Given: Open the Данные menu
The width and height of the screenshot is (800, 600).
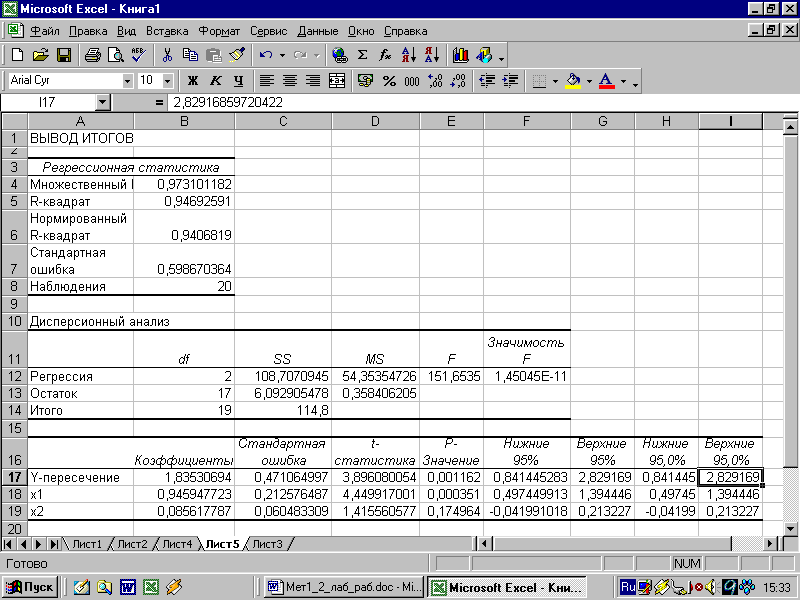Looking at the screenshot, I should coord(318,31).
